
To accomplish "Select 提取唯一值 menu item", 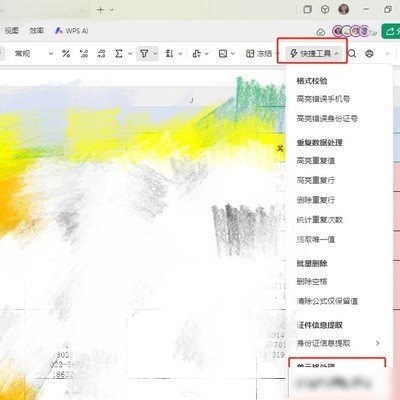I will click(316, 239).
